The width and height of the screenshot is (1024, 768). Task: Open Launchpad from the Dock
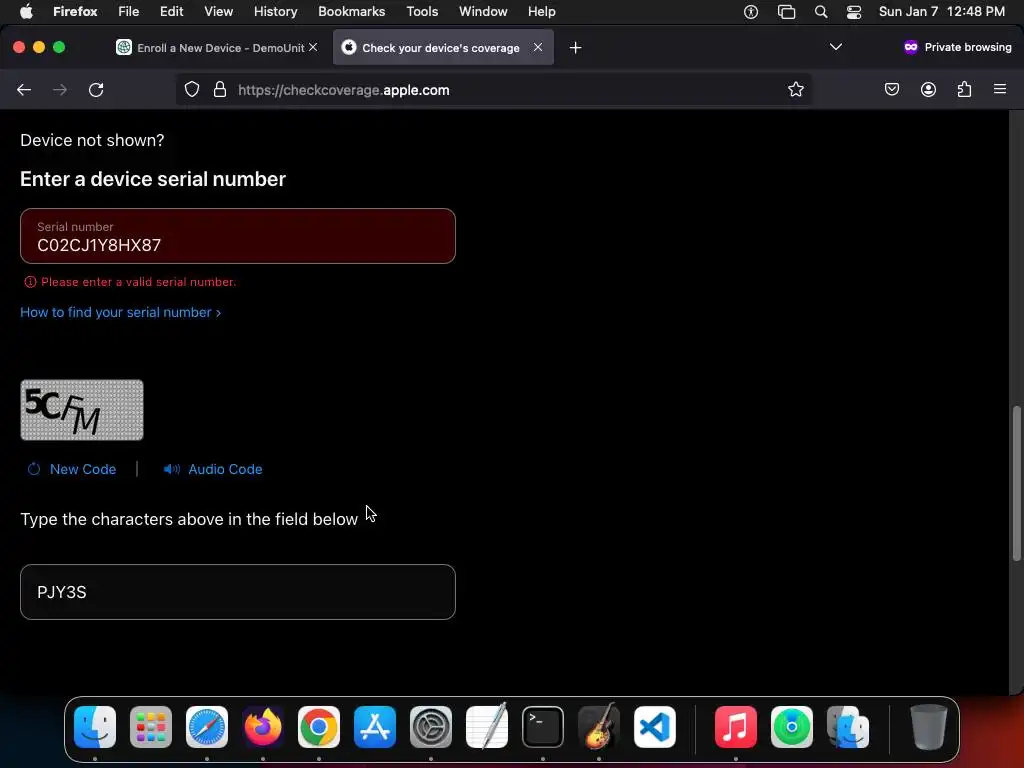pyautogui.click(x=151, y=727)
